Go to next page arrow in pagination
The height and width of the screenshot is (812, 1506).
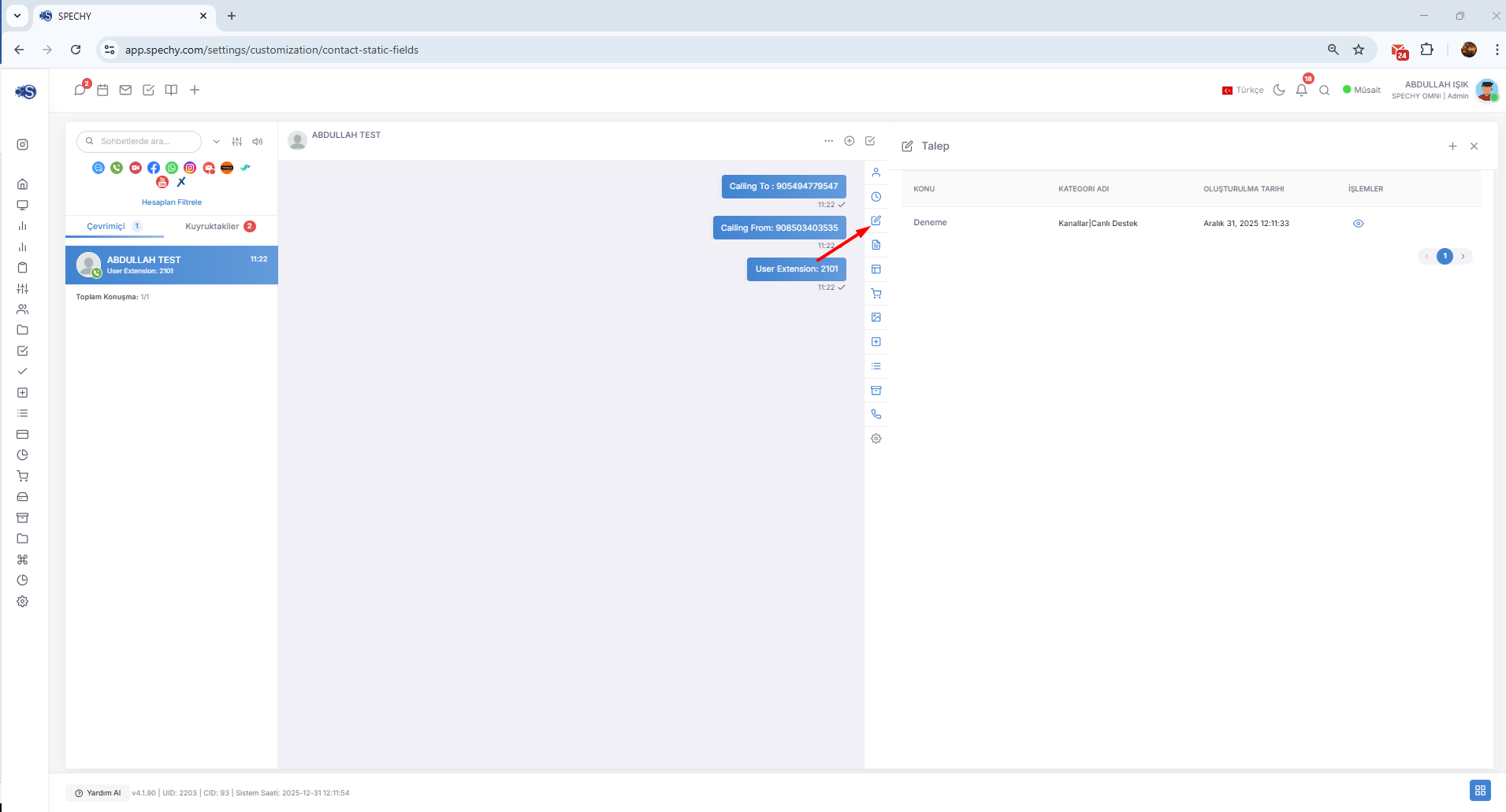click(1463, 256)
